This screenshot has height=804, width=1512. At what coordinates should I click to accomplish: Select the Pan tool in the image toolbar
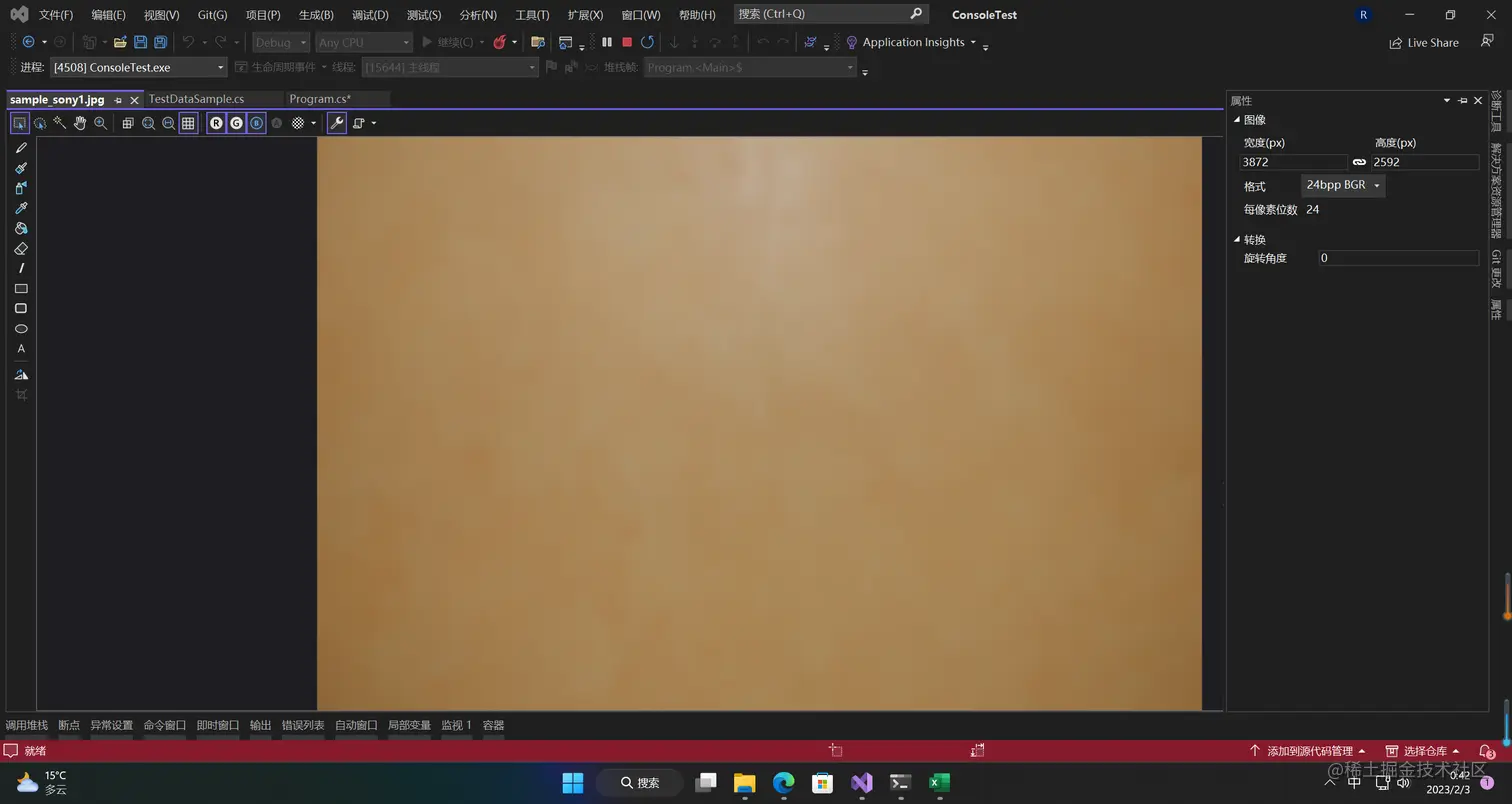(x=80, y=122)
